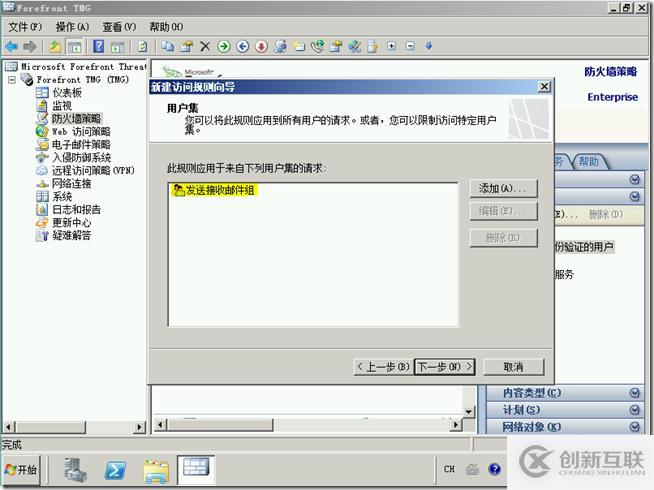This screenshot has height=490, width=654.
Task: Open the file explorer taskbar icon
Action: pos(156,470)
